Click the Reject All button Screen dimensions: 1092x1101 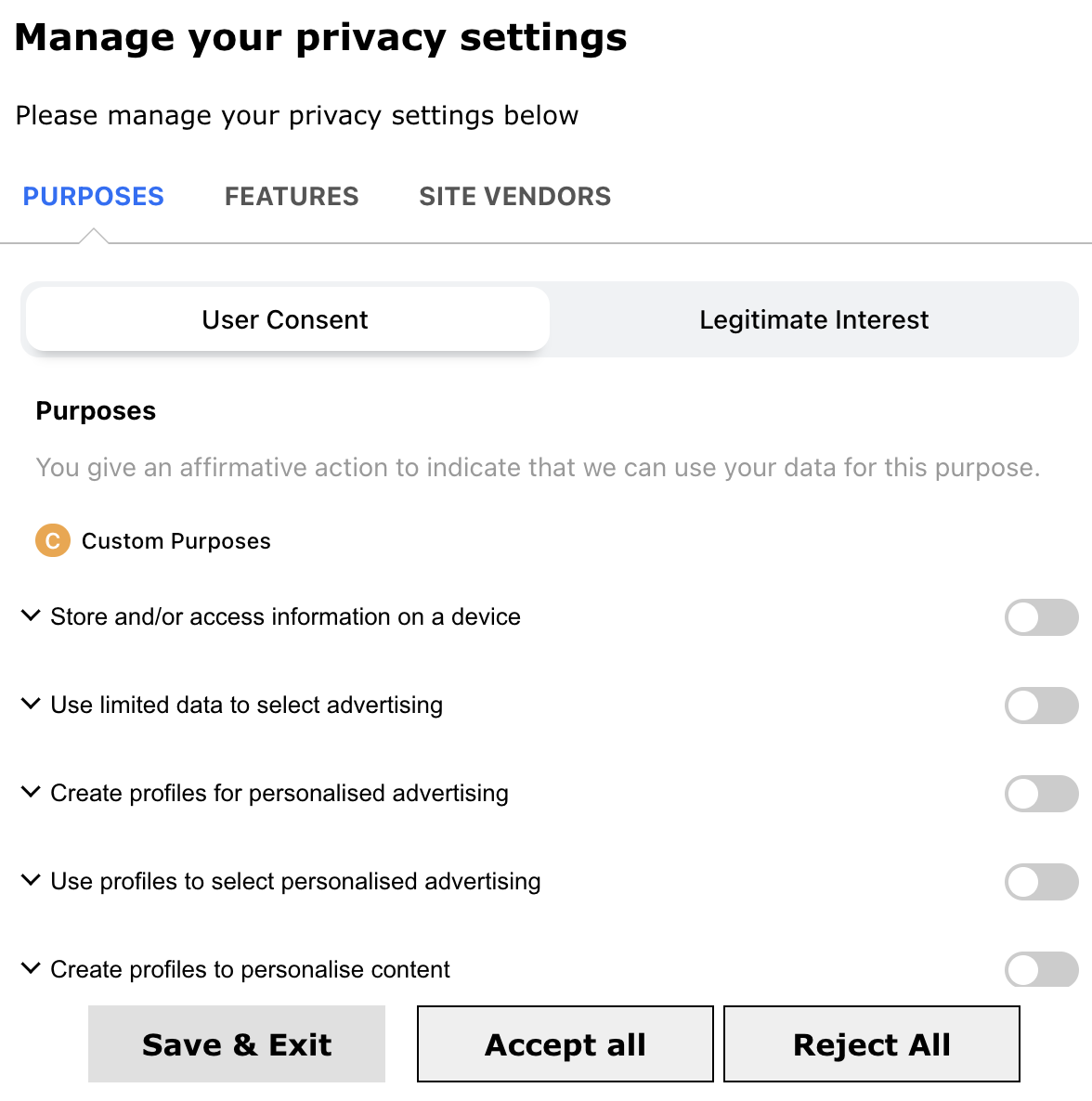(x=871, y=1044)
